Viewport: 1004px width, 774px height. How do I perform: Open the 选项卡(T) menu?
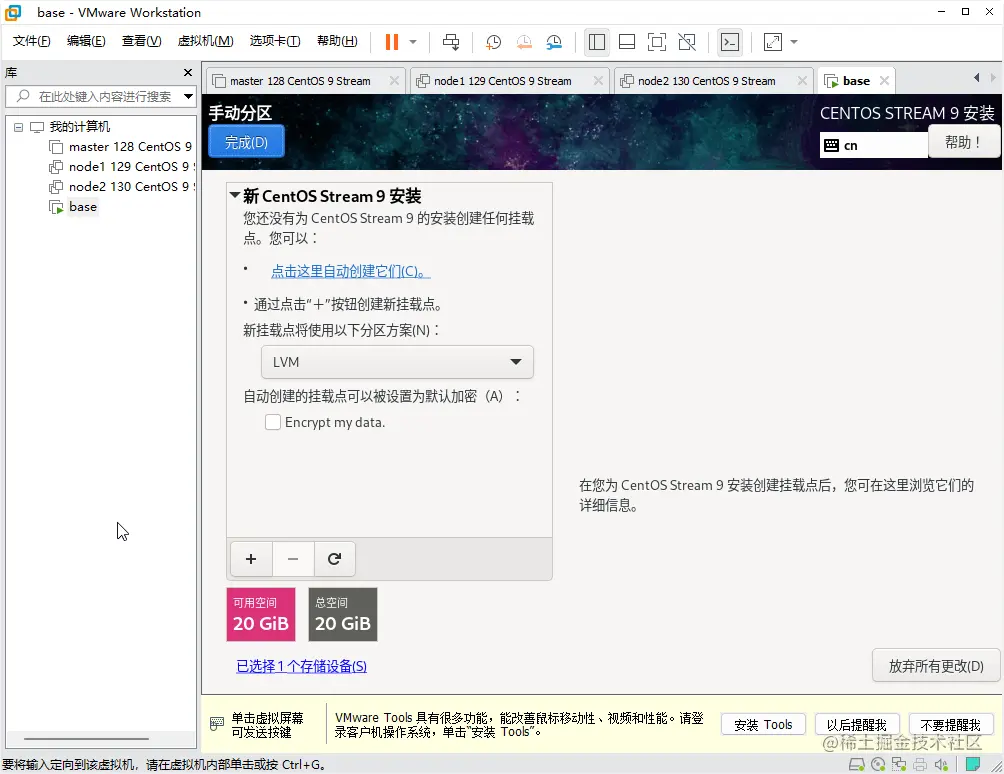pos(275,41)
